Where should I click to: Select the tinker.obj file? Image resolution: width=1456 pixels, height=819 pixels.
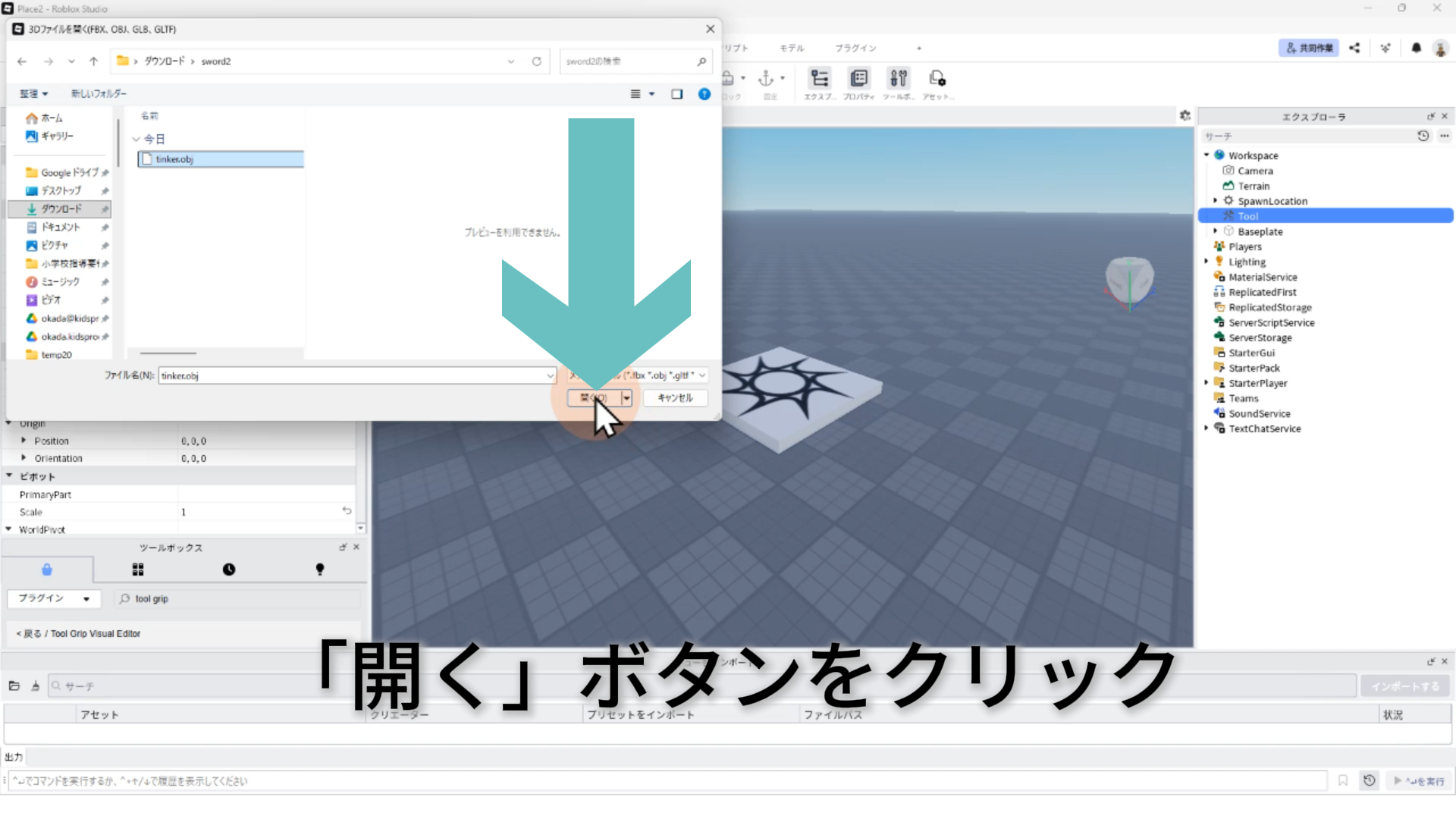pyautogui.click(x=175, y=159)
